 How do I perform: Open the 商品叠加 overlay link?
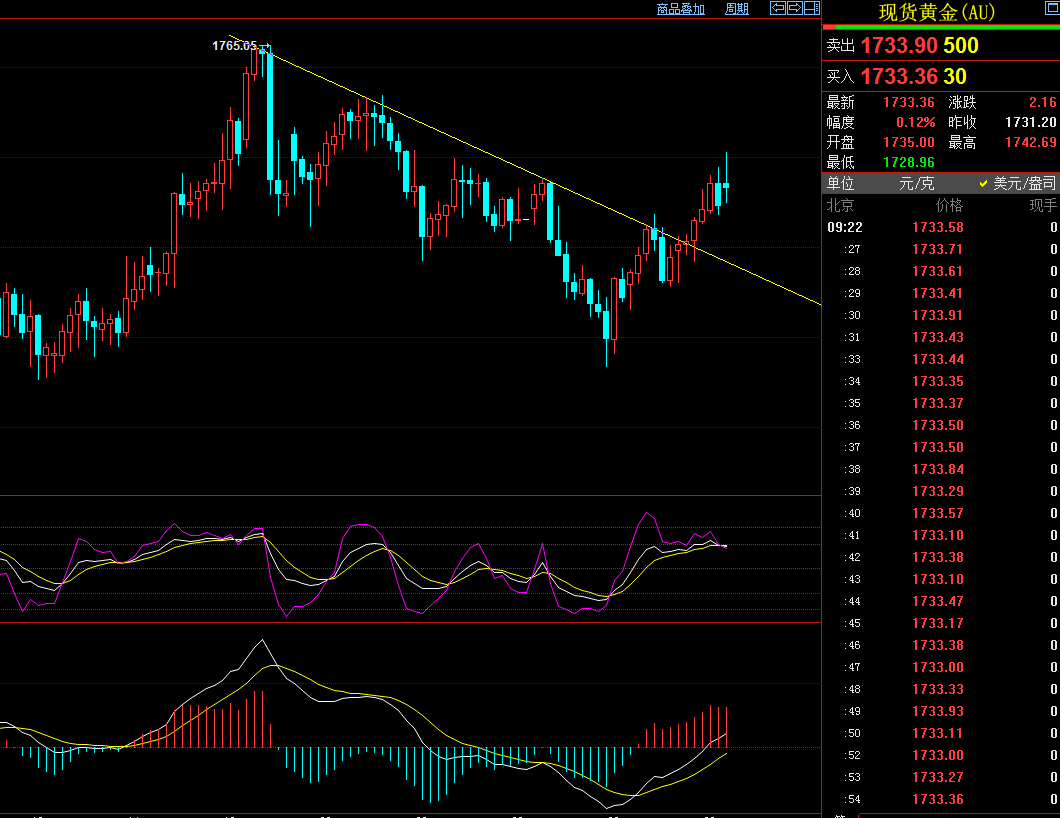click(x=680, y=9)
